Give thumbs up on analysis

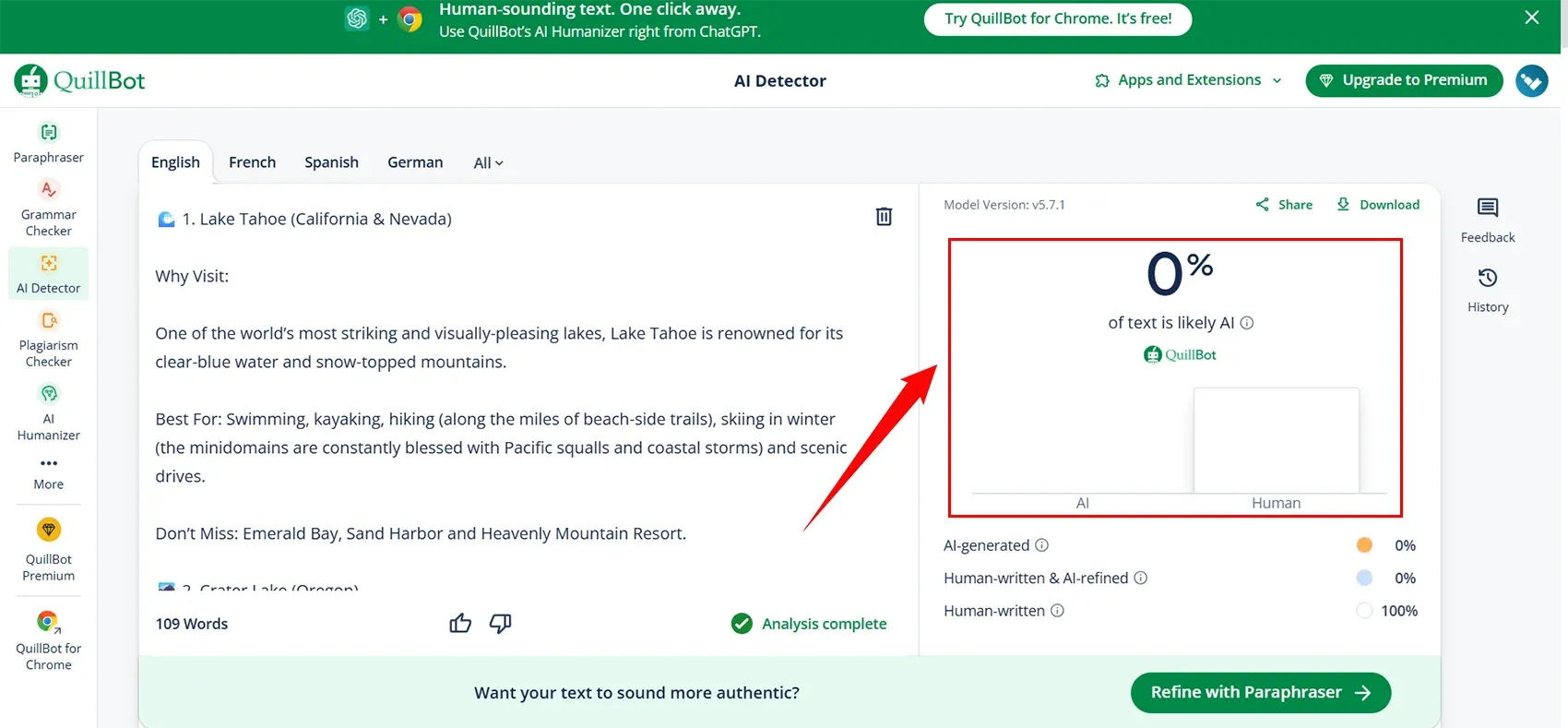tap(459, 624)
